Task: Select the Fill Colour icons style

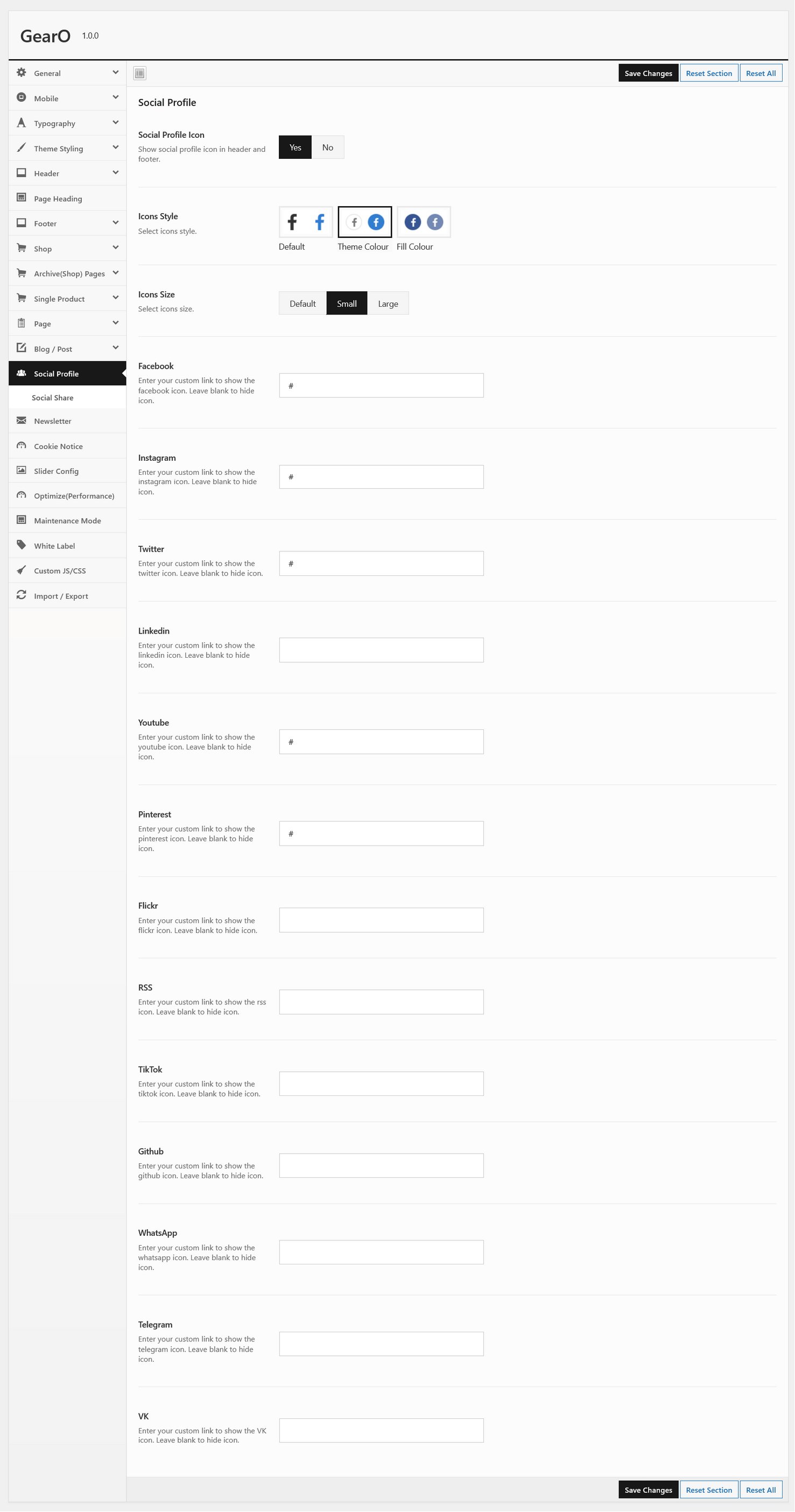Action: [423, 222]
